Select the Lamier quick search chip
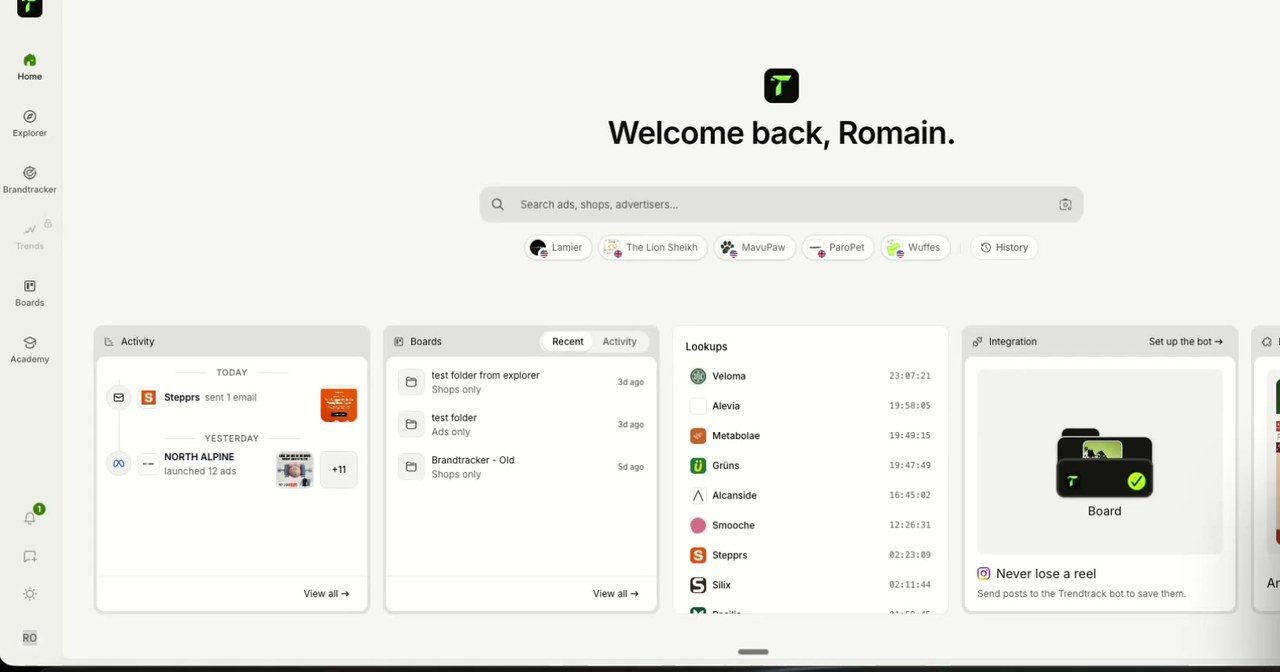The height and width of the screenshot is (672, 1280). click(x=558, y=247)
